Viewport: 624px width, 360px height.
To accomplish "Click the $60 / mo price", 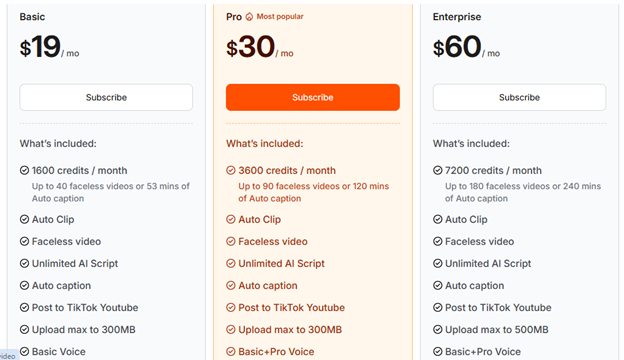I will click(x=466, y=47).
